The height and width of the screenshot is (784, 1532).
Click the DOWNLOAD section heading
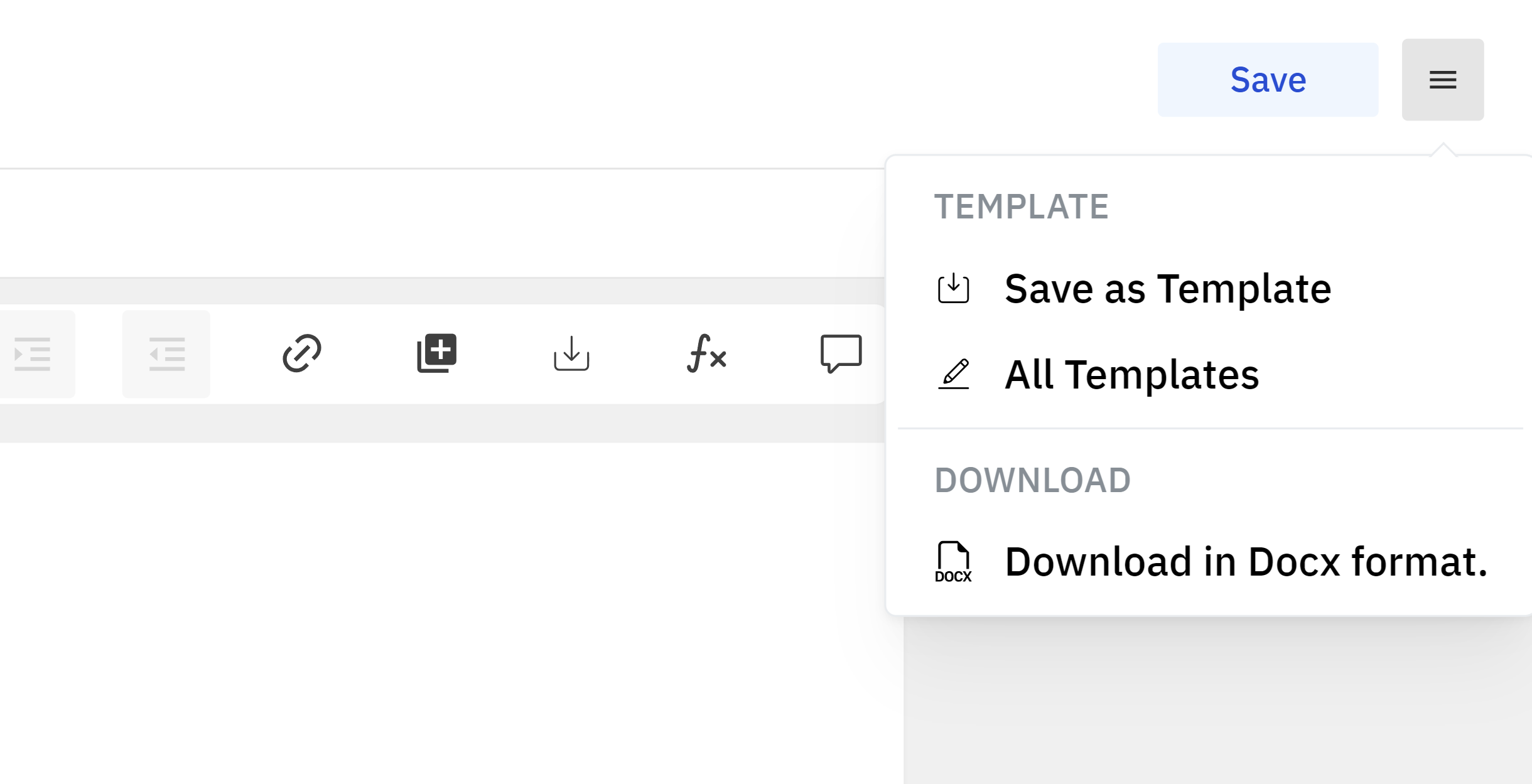1033,480
